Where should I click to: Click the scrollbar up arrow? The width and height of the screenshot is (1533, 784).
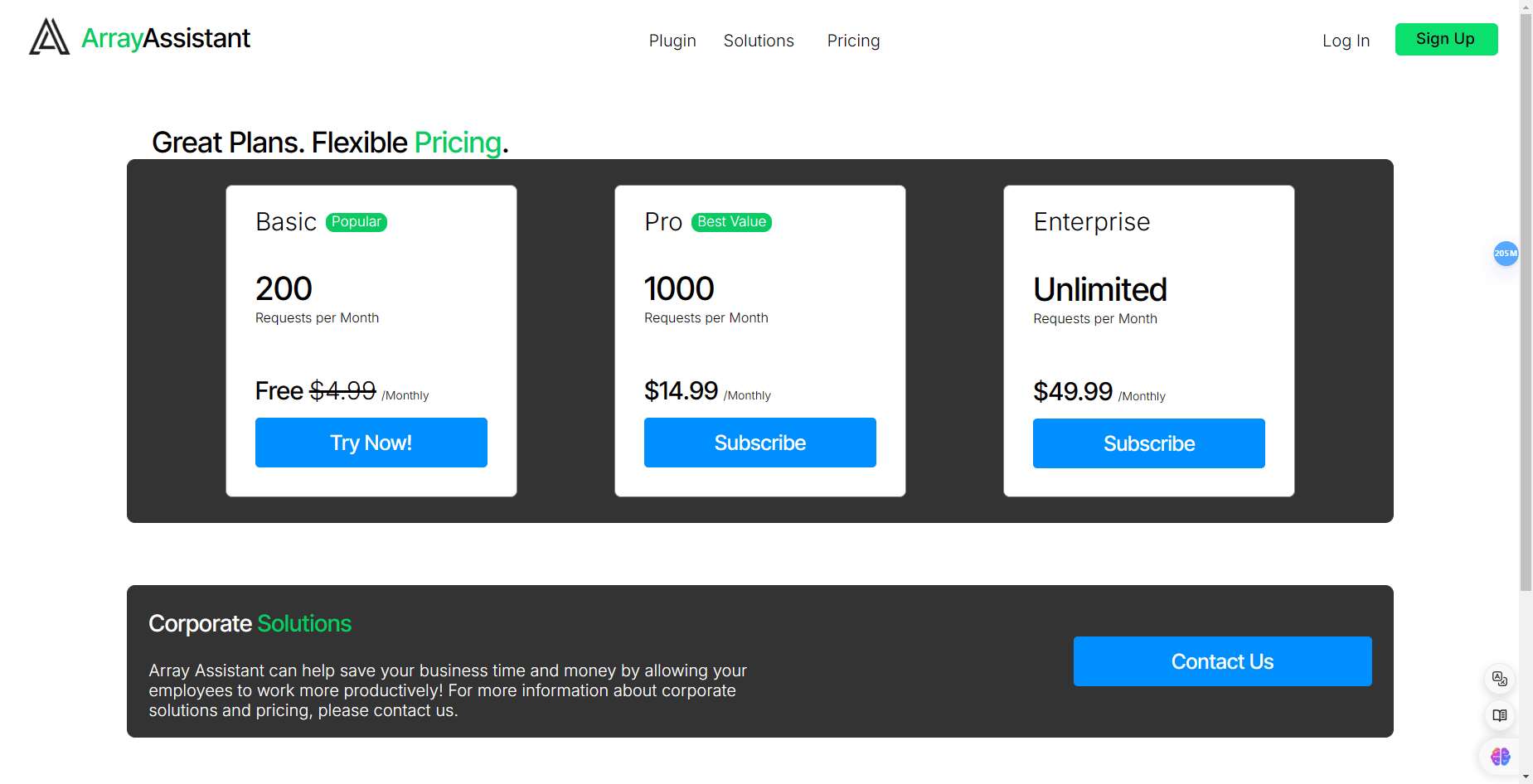coord(1526,7)
